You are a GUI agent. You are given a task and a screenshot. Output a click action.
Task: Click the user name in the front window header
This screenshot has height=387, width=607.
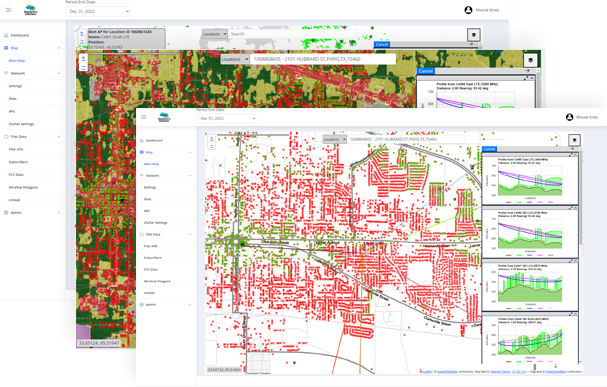tap(586, 117)
